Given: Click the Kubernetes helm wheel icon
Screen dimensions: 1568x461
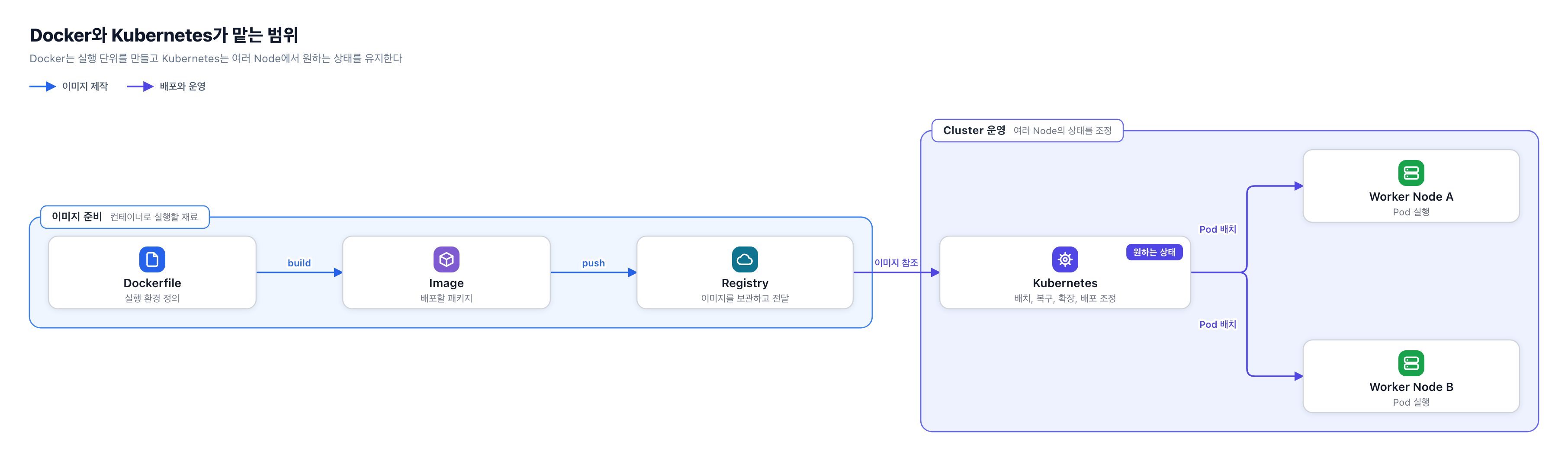Looking at the screenshot, I should pos(1065,259).
